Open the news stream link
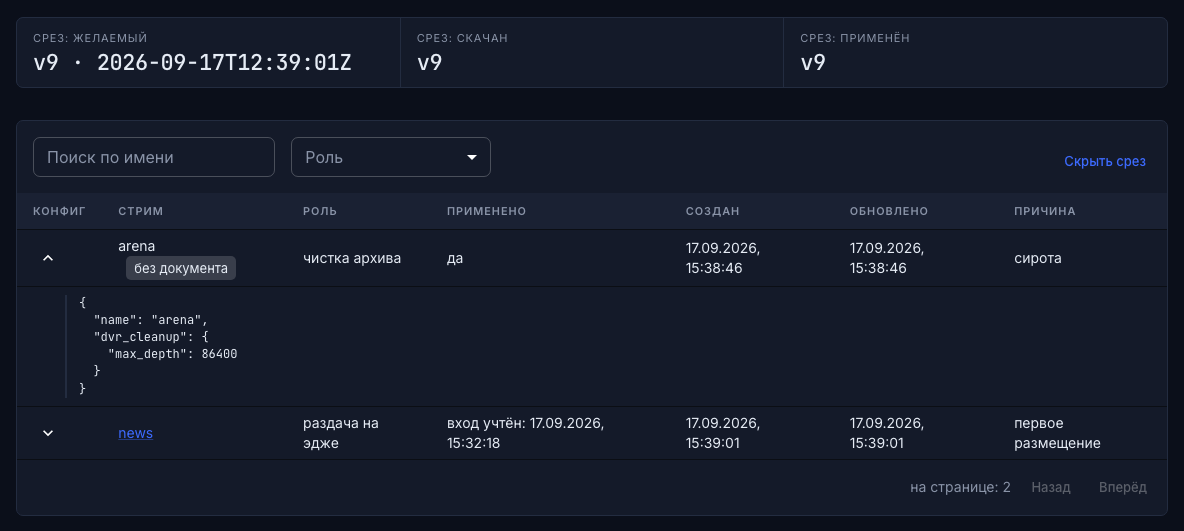The image size is (1184, 531). 135,433
